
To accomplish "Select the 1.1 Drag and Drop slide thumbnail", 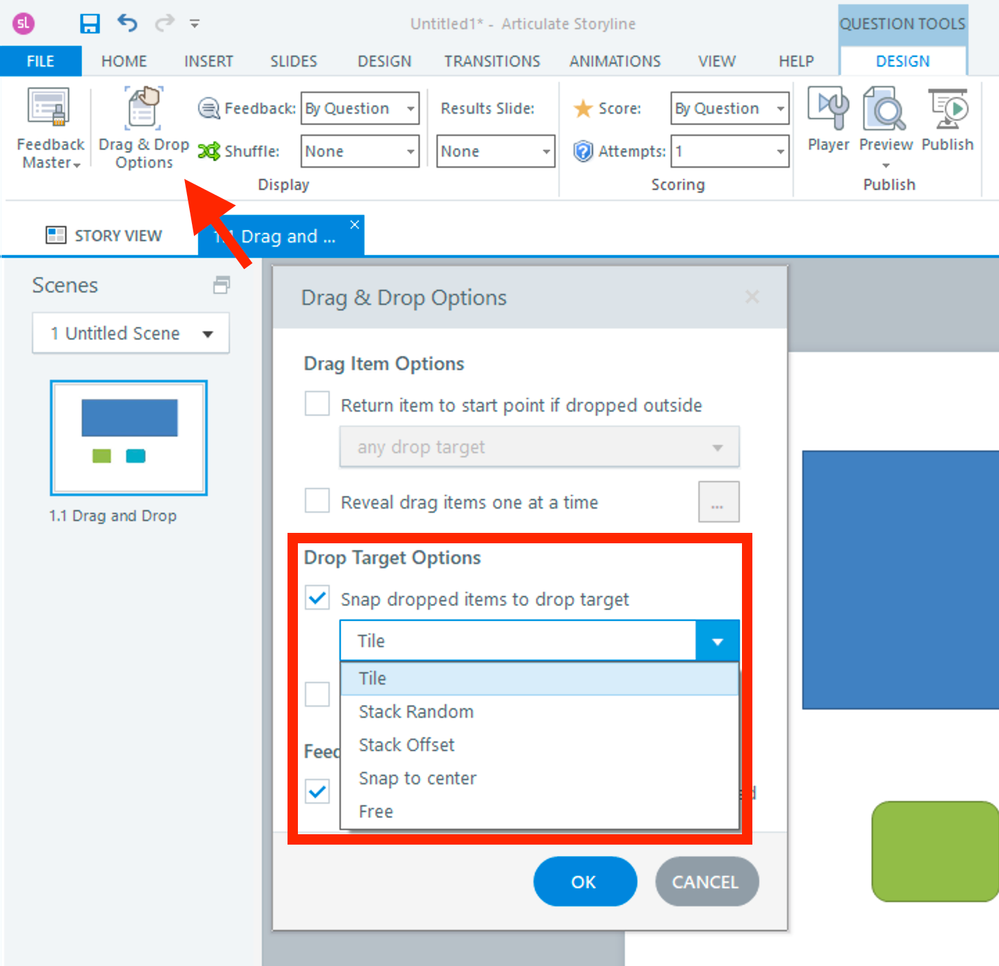I will coord(129,438).
